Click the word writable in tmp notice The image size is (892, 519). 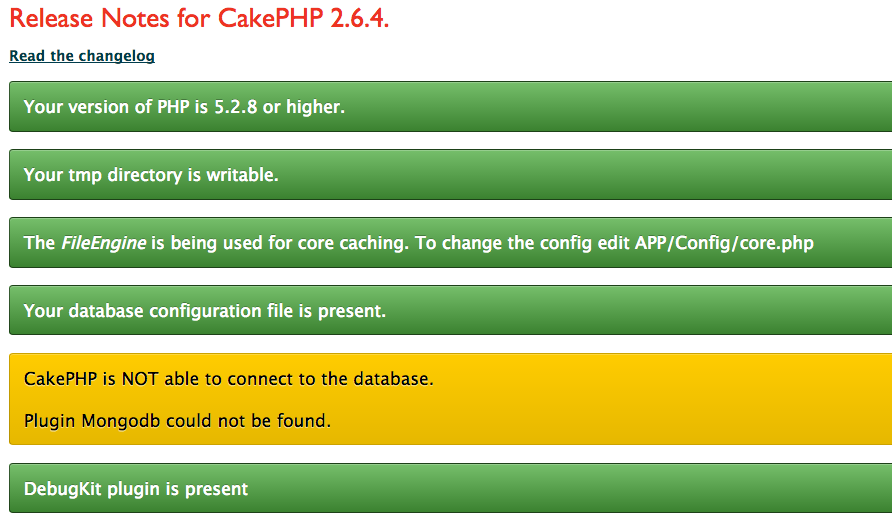tap(242, 175)
